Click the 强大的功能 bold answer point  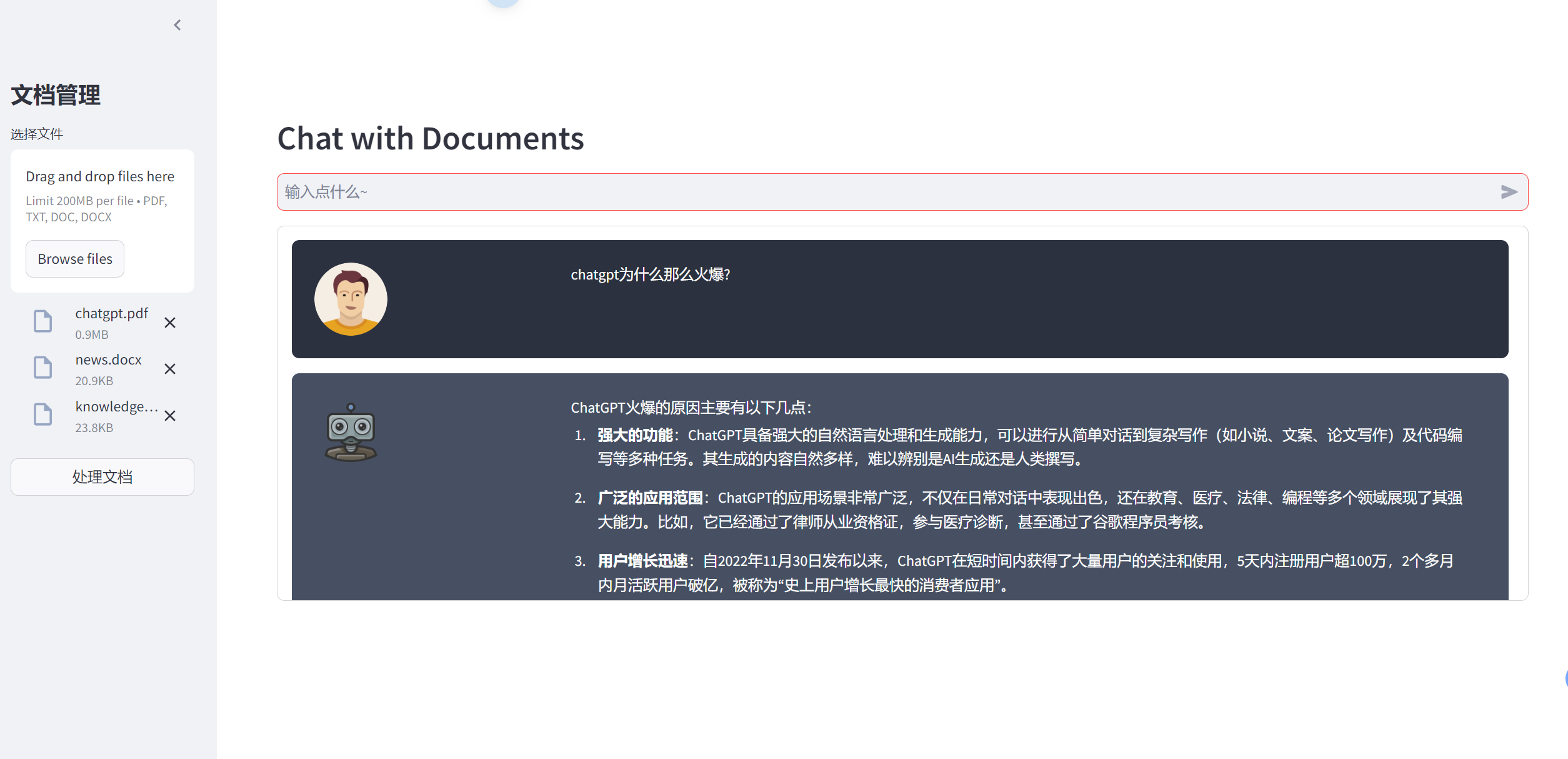tap(635, 435)
